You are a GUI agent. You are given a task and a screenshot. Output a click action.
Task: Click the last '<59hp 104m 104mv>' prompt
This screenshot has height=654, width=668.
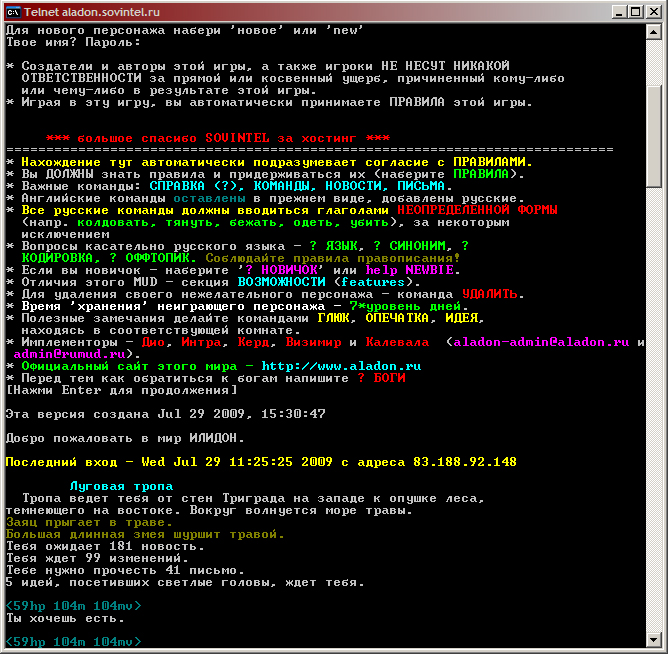73,641
